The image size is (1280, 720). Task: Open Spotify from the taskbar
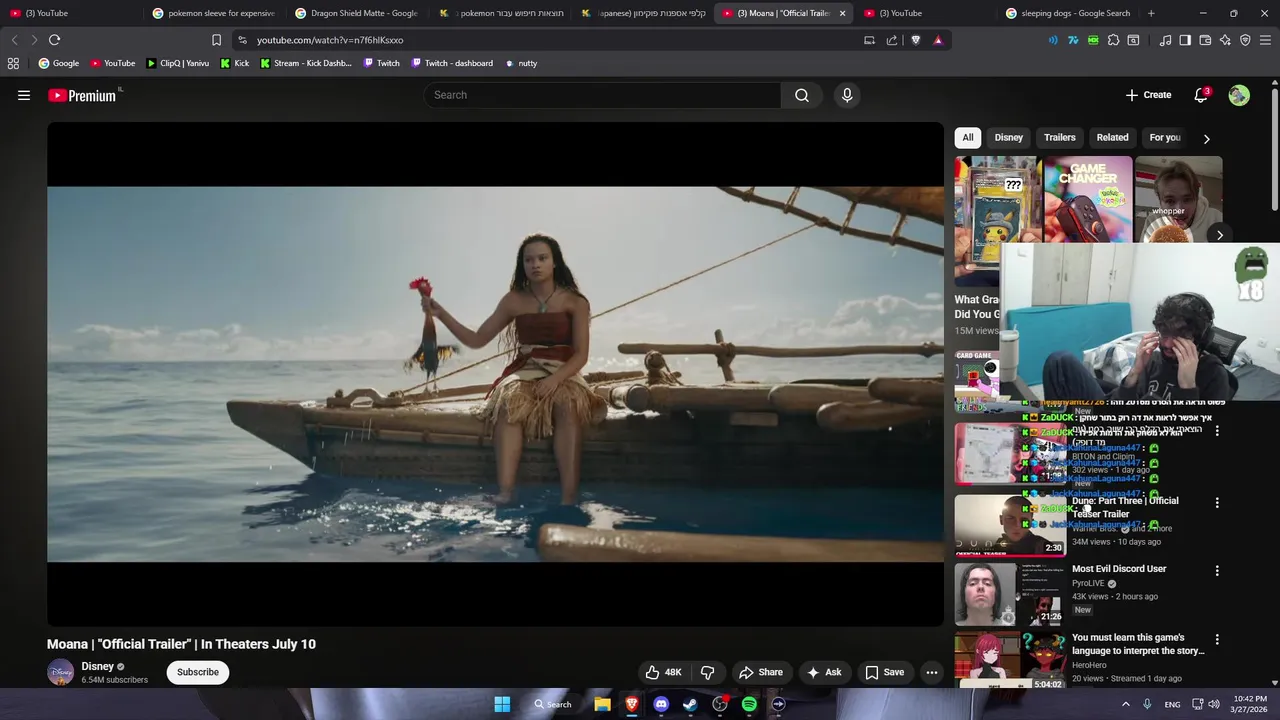click(x=749, y=704)
